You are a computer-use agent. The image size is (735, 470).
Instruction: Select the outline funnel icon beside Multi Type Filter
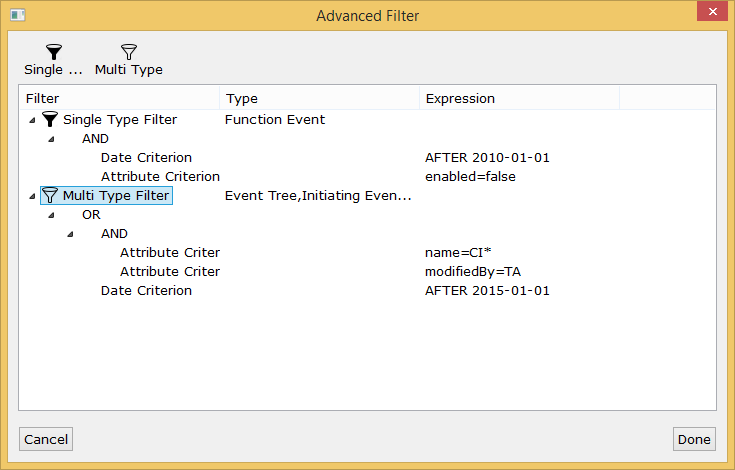[50, 195]
